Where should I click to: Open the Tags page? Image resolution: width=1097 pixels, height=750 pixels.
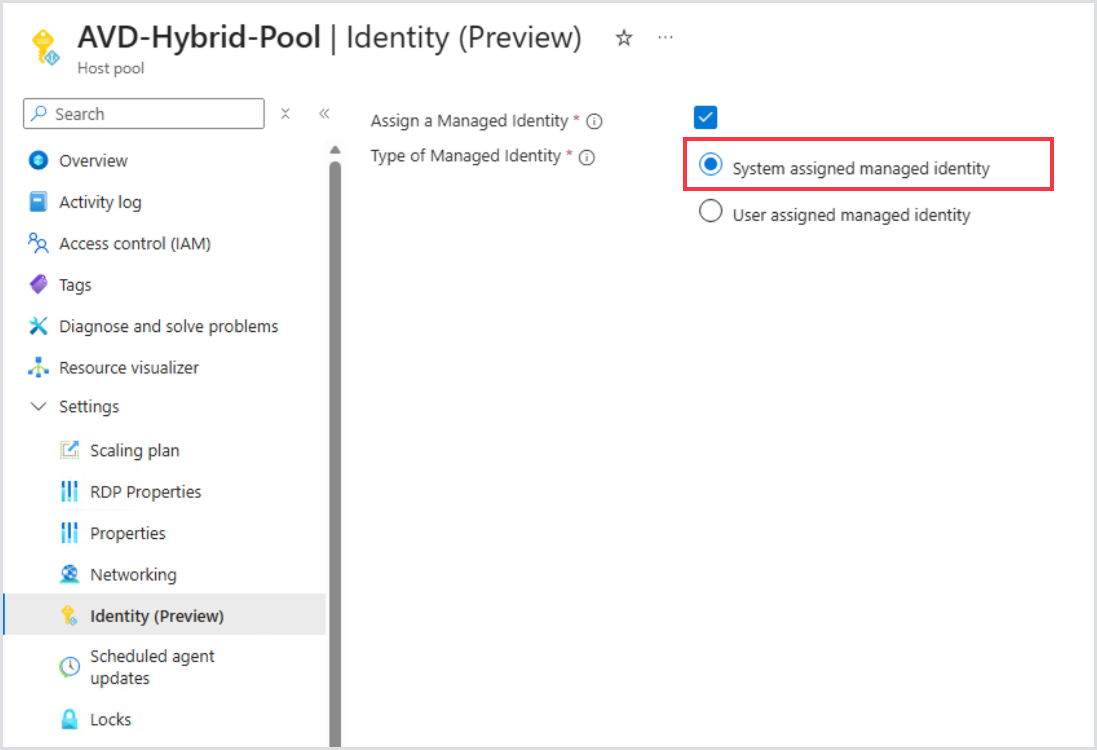point(75,285)
